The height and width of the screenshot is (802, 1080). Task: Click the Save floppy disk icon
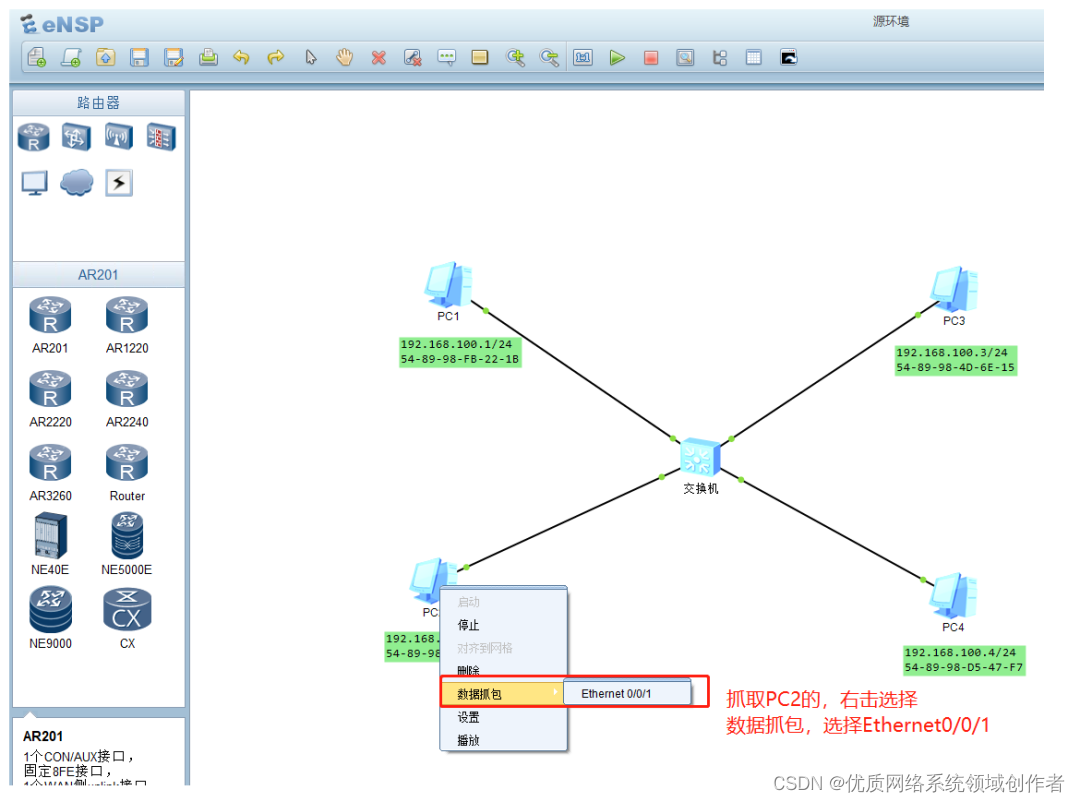tap(140, 57)
